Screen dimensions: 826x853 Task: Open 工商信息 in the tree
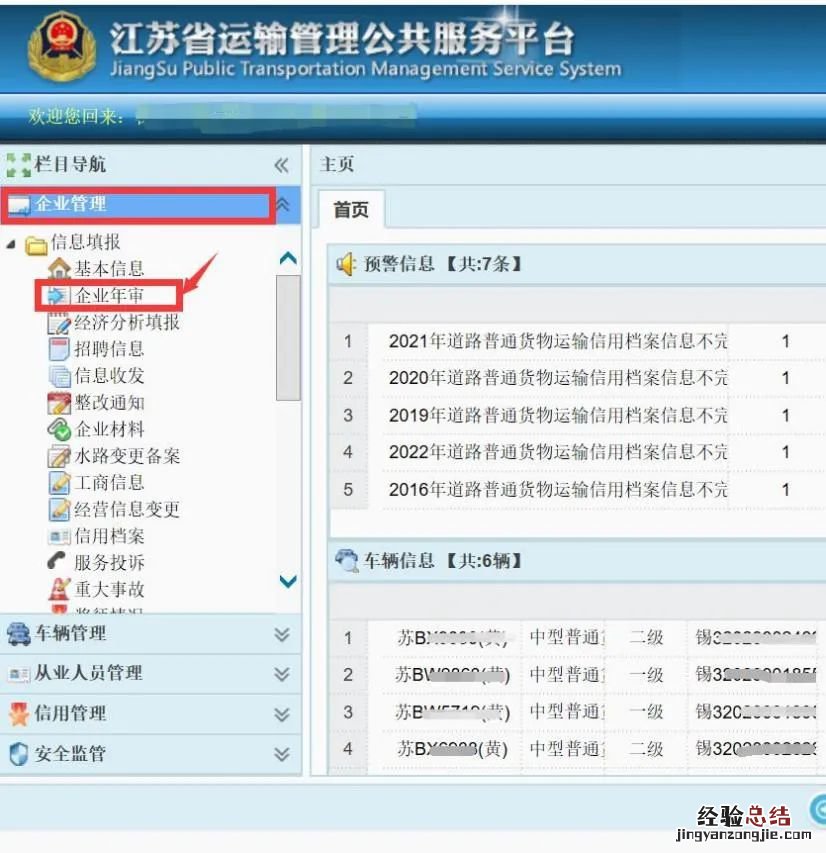coord(109,483)
